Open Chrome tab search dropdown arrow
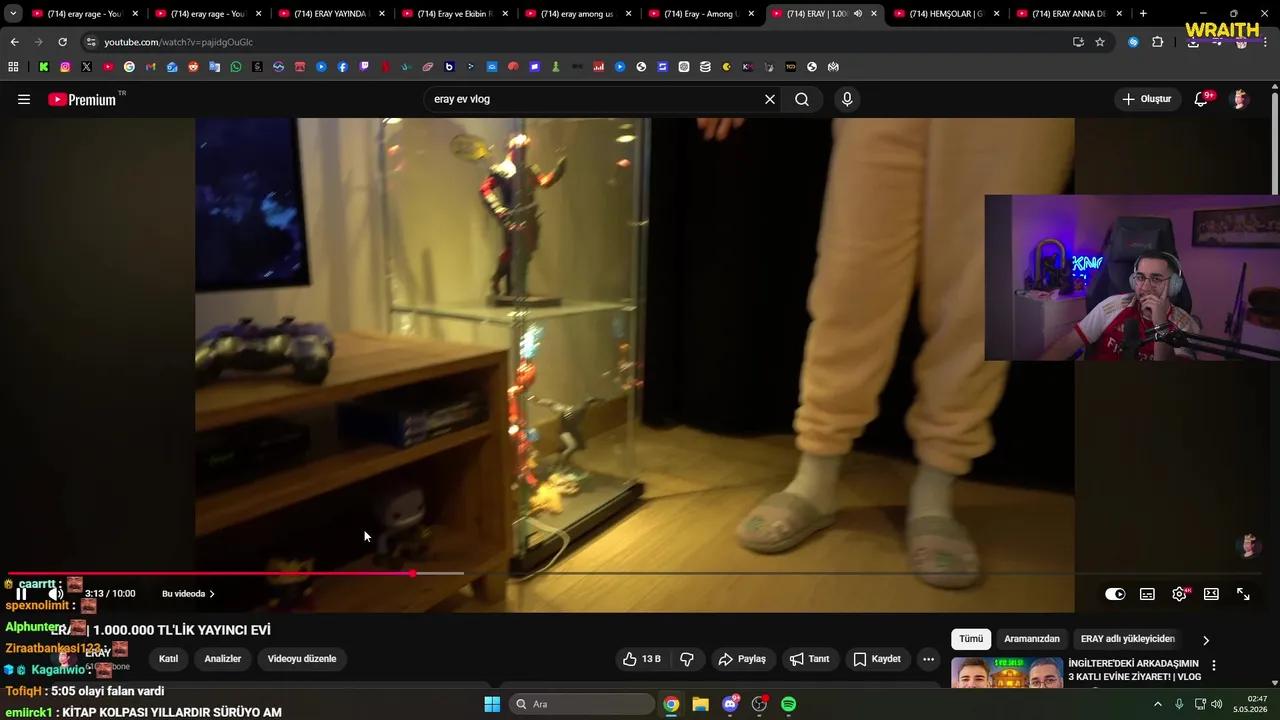Screen dimensions: 1280x720 pos(13,14)
